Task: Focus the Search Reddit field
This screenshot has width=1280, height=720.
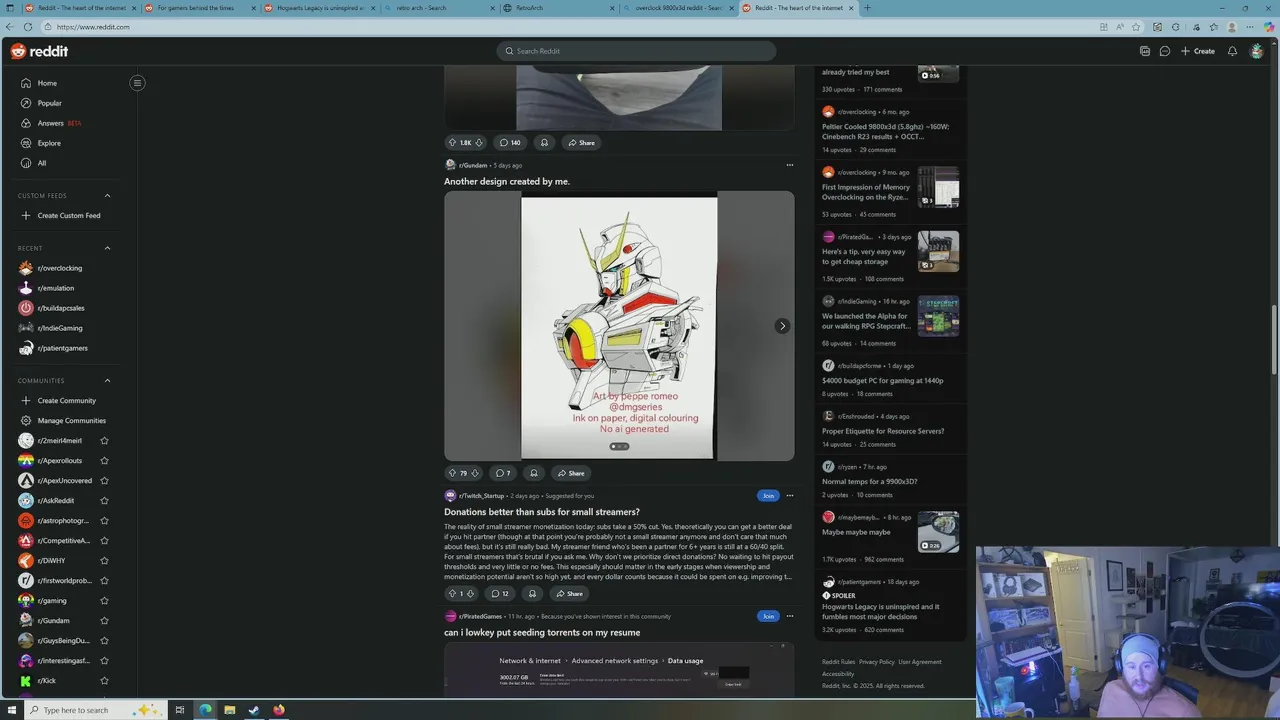Action: click(x=636, y=51)
